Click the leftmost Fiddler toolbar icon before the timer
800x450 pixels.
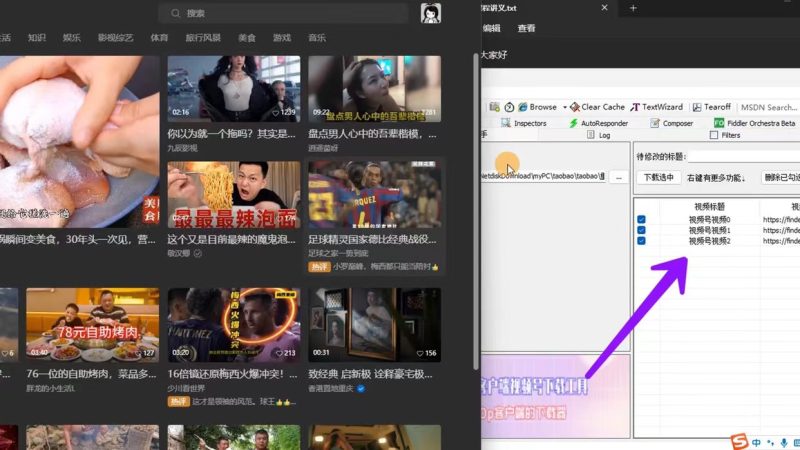click(494, 107)
